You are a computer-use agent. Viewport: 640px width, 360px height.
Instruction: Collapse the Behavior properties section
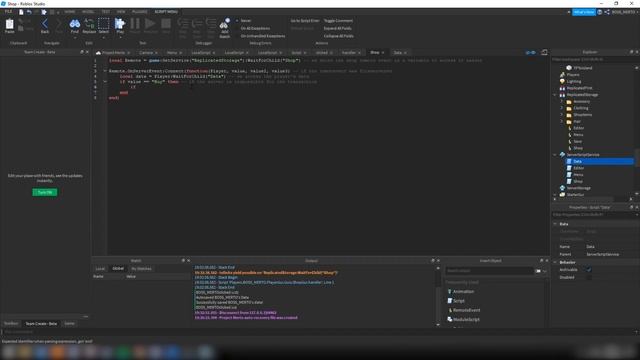[x=555, y=262]
